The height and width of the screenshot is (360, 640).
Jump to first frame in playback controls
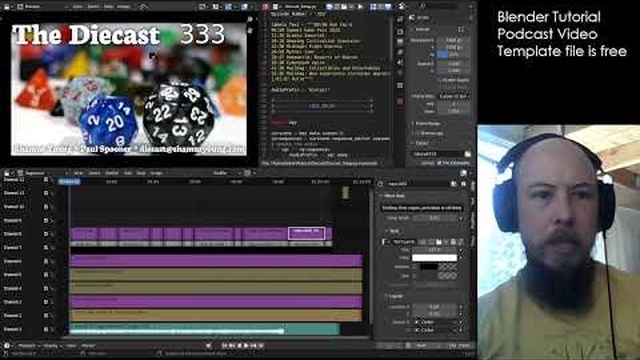(x=224, y=346)
